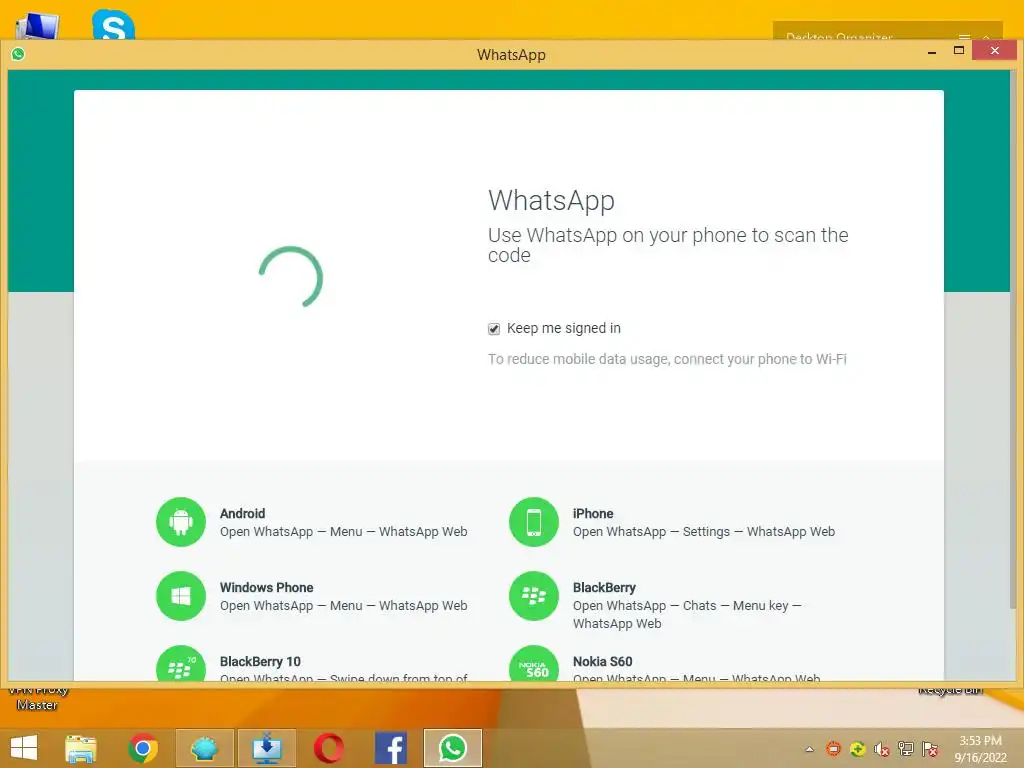Show hidden system tray icons

(810, 749)
